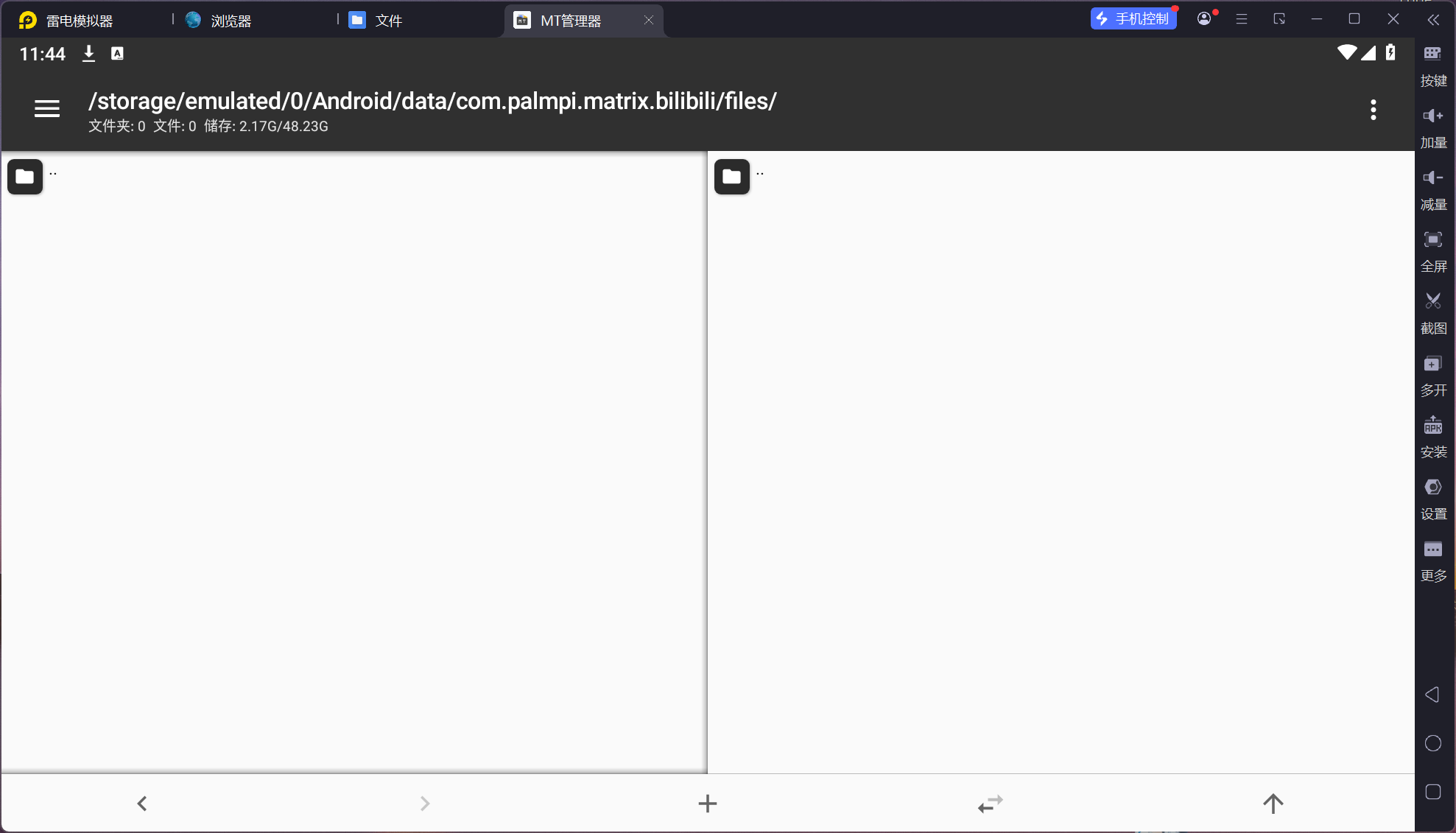This screenshot has width=1456, height=833.
Task: Click the forward arrow in bottom bar
Action: point(425,803)
